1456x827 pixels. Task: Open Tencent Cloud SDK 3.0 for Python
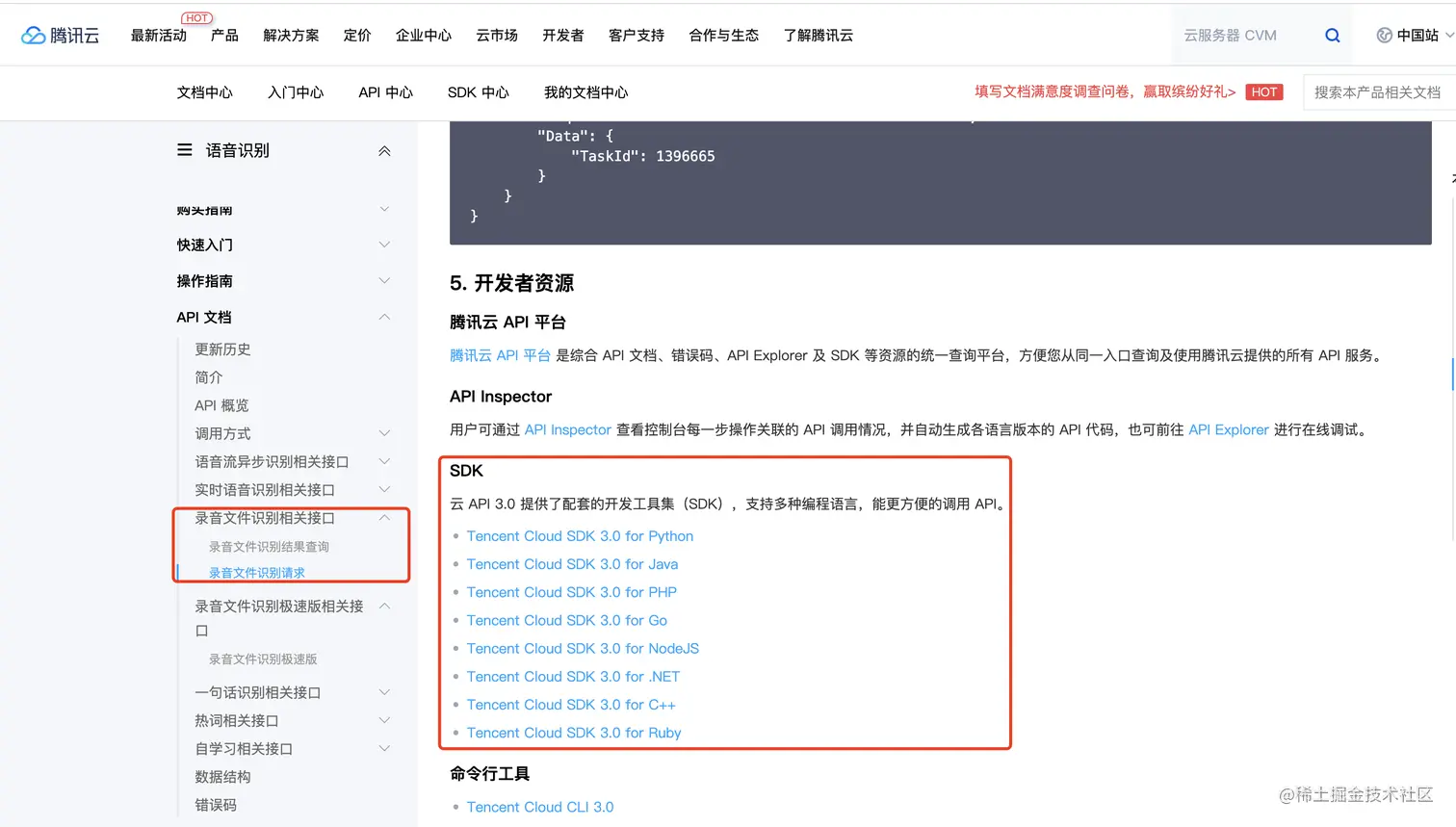pos(580,536)
